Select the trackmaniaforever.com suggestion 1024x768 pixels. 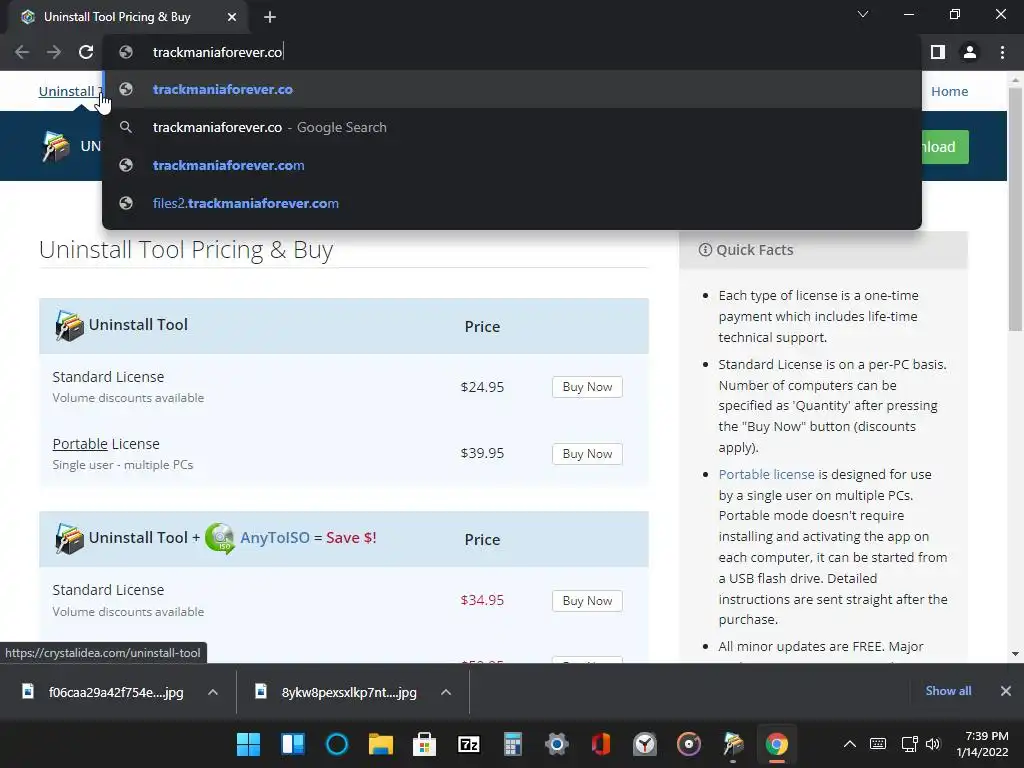click(512, 165)
